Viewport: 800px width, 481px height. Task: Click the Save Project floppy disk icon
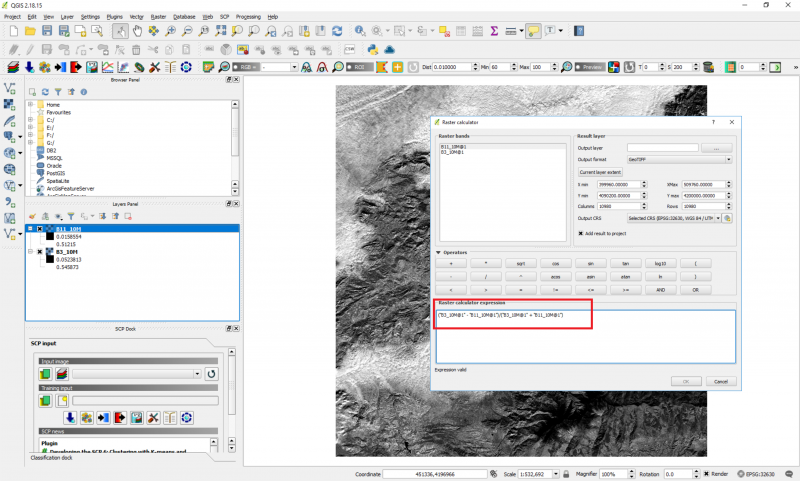[x=47, y=32]
